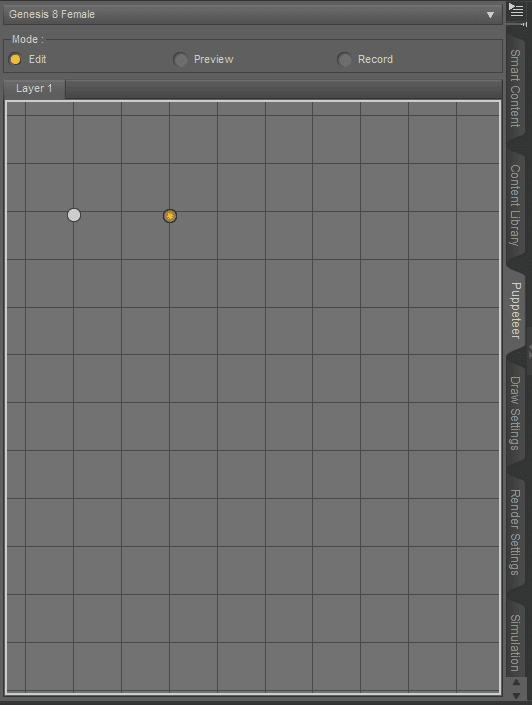Open the pane options menu icon
532x705 pixels.
[x=516, y=9]
